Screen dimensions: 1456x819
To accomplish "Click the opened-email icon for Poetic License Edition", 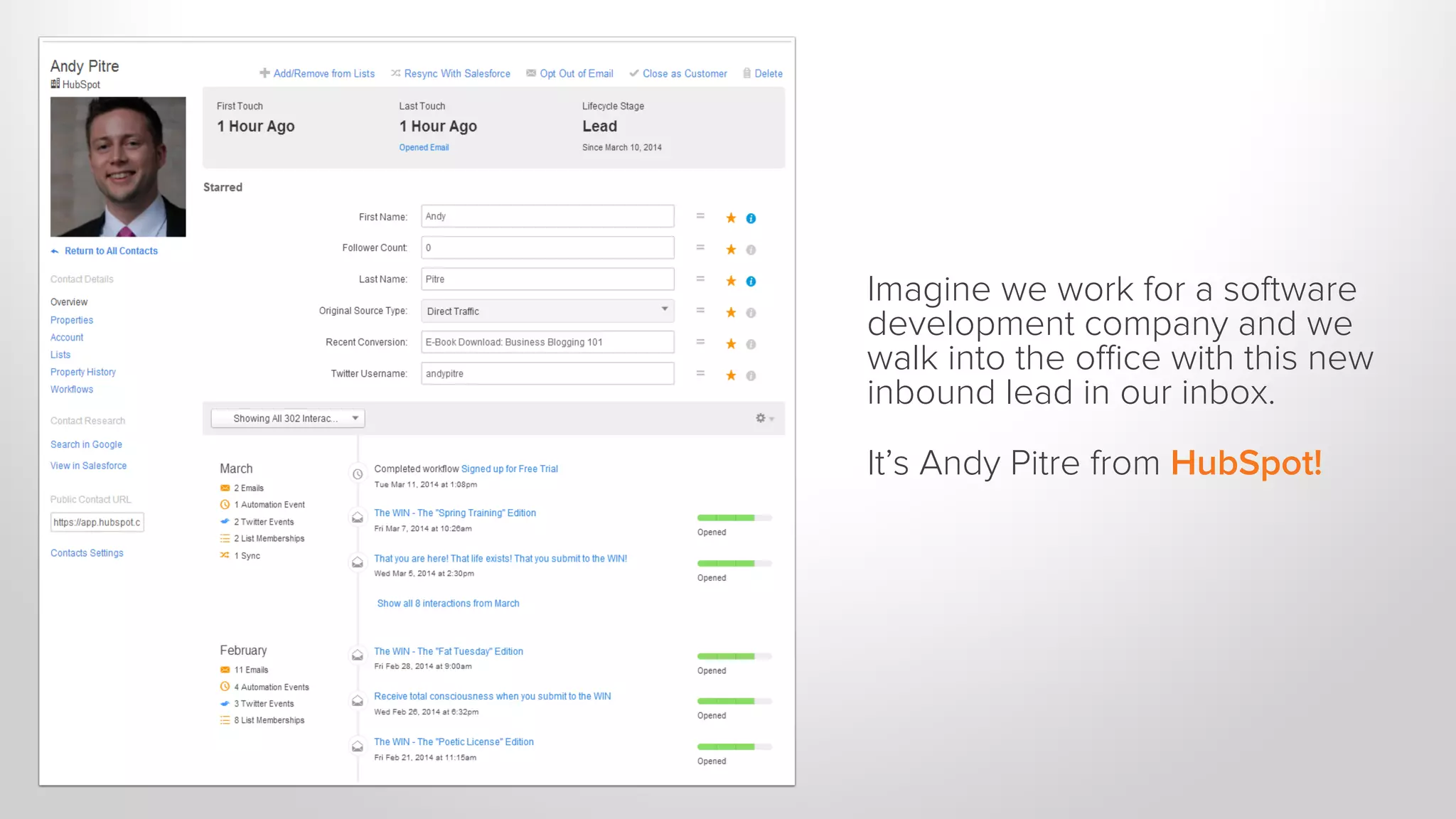I will (x=358, y=746).
